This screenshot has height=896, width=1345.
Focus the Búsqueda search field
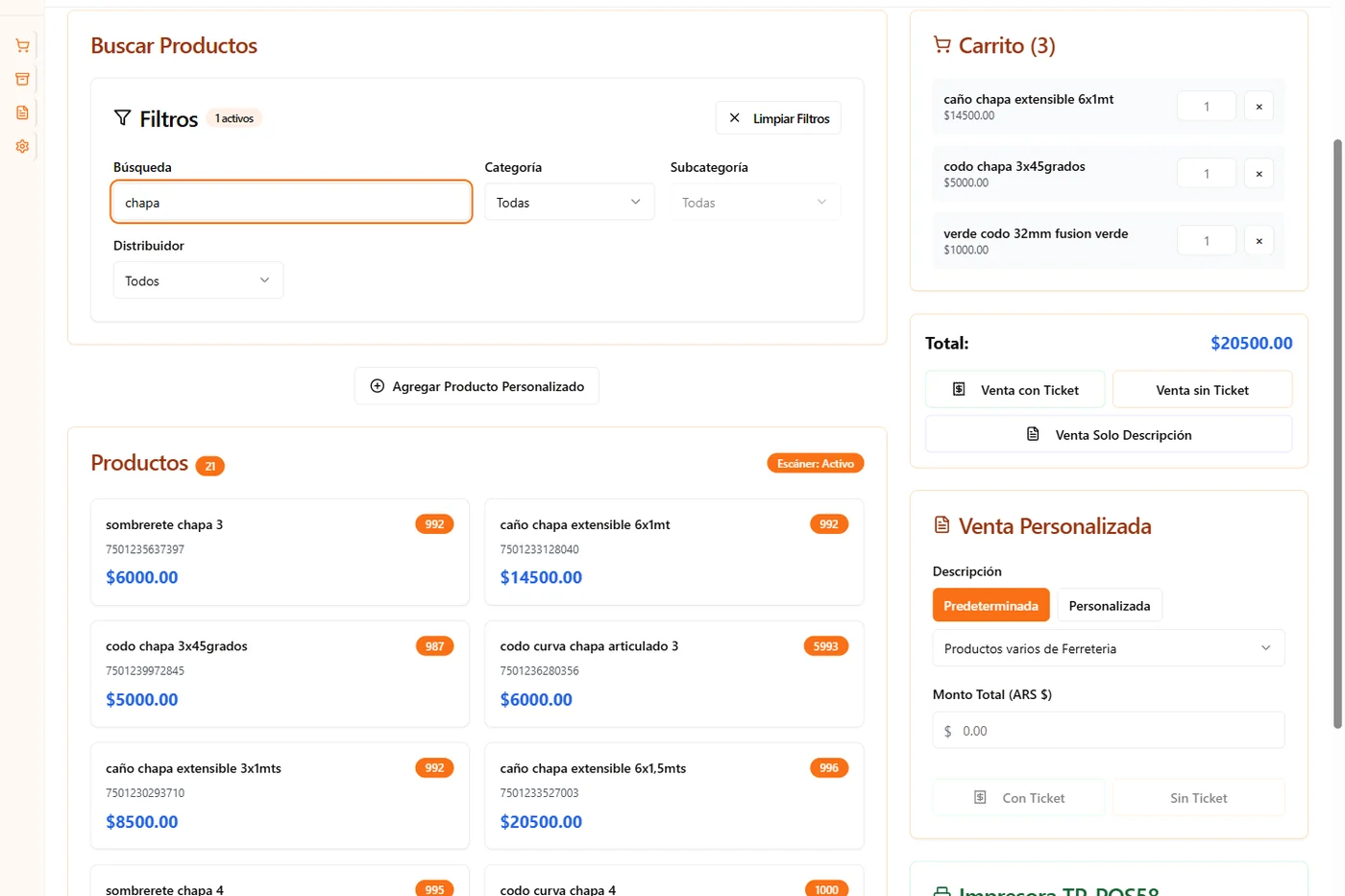pyautogui.click(x=291, y=202)
